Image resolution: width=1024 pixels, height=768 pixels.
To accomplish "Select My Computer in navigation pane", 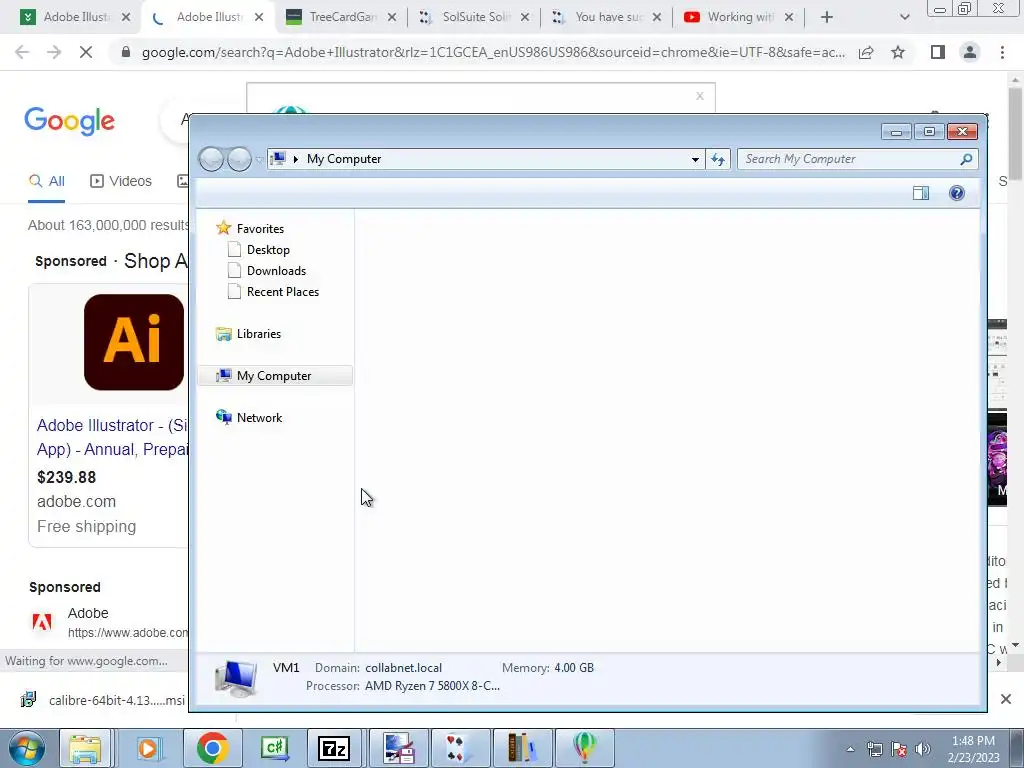I will click(275, 376).
